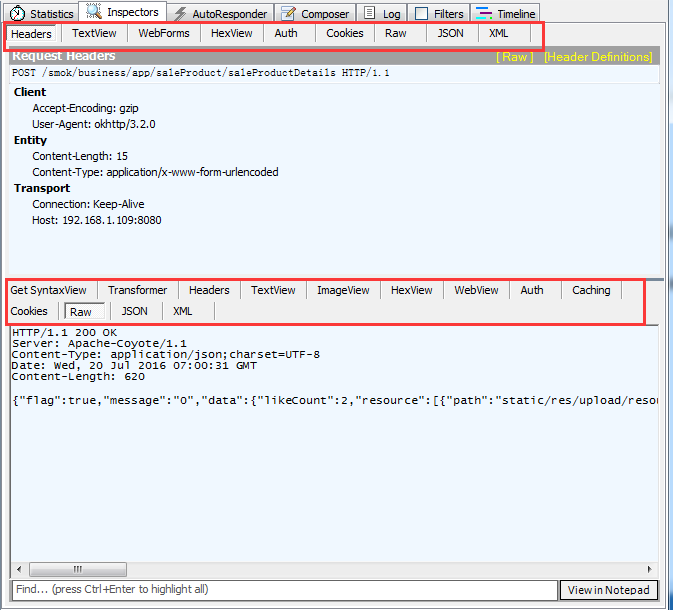Open the Composer tab
673x610 pixels.
(x=315, y=14)
